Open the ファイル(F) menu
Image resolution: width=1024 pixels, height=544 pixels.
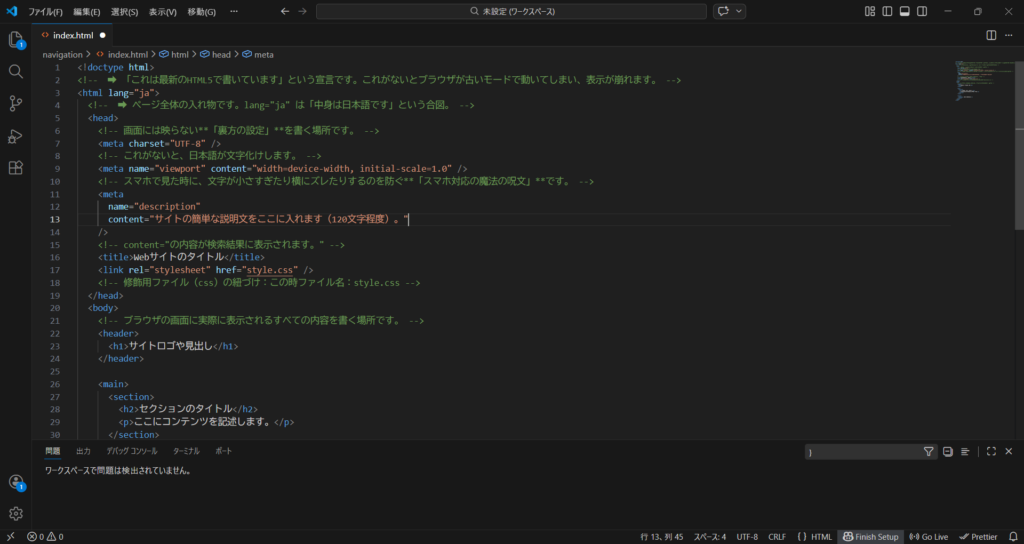click(45, 11)
